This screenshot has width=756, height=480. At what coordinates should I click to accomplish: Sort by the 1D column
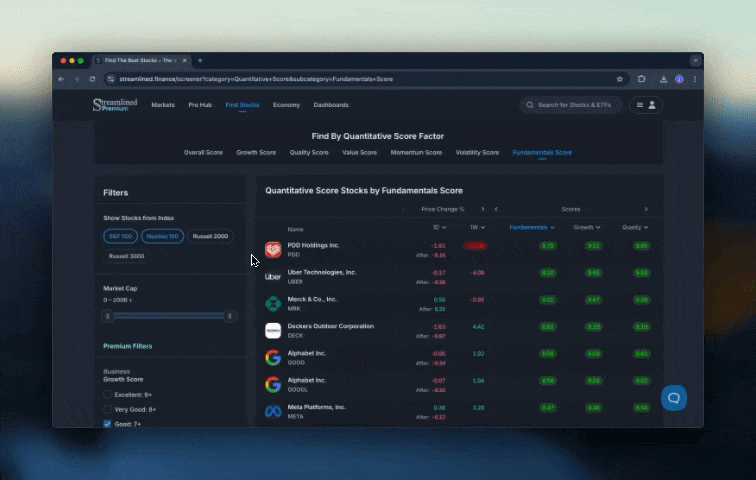coord(439,227)
